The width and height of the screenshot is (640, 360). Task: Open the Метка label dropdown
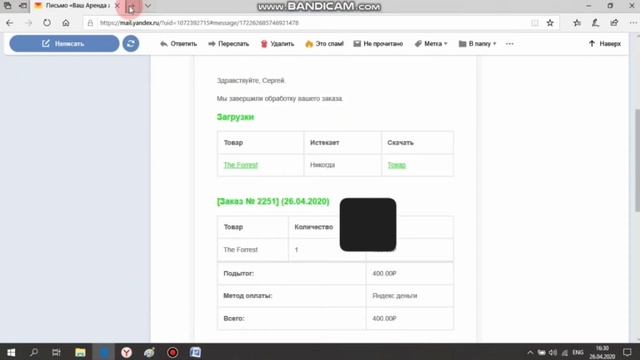point(431,44)
